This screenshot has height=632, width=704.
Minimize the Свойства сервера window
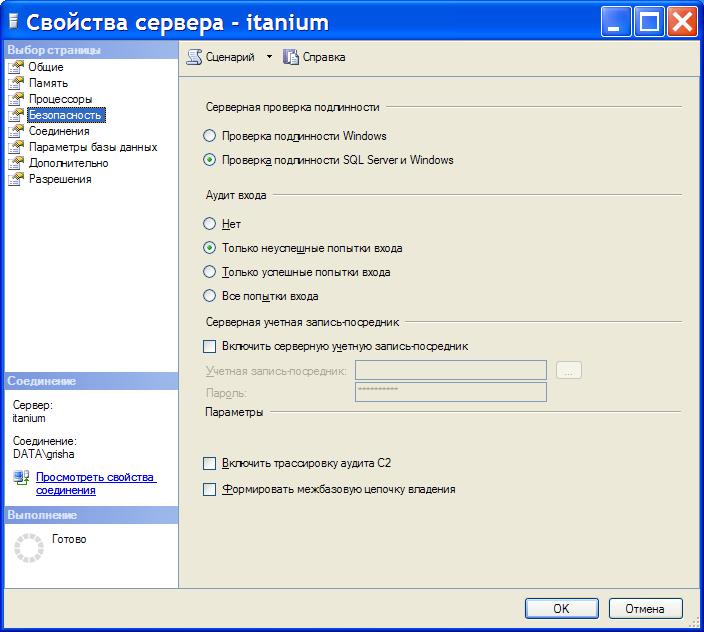click(616, 22)
